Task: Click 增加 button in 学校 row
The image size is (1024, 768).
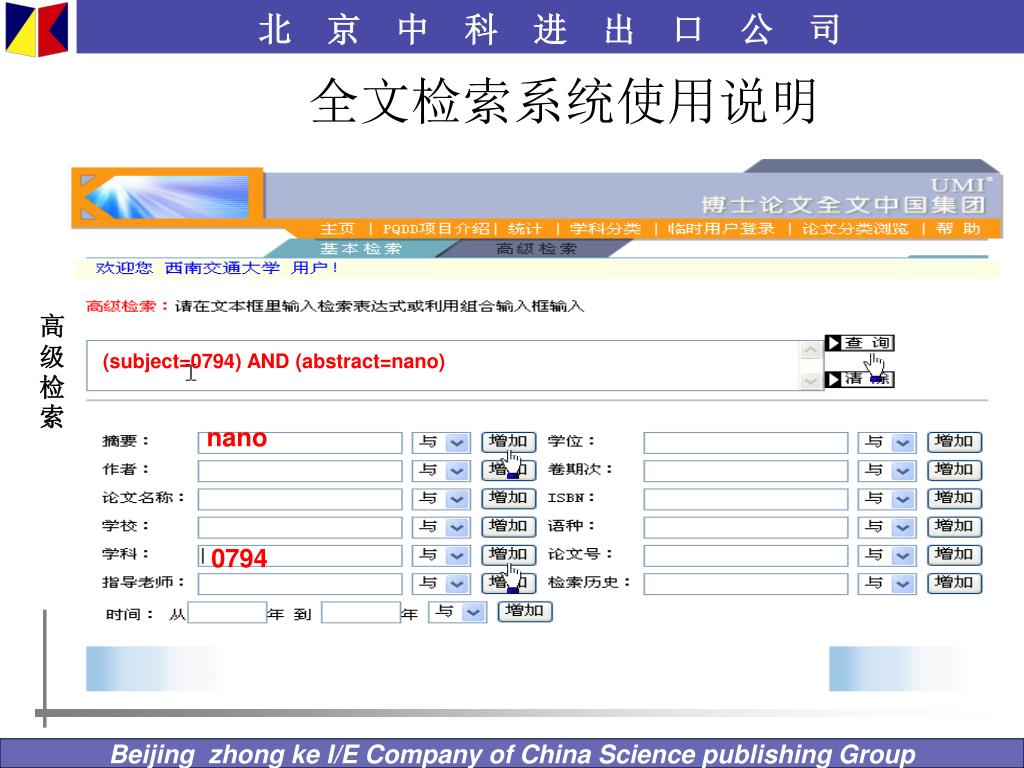Action: pyautogui.click(x=509, y=526)
